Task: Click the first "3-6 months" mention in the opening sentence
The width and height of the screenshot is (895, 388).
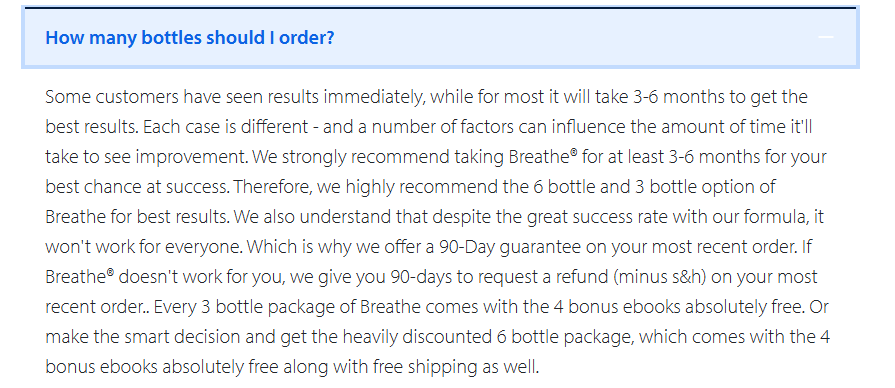Action: [679, 97]
